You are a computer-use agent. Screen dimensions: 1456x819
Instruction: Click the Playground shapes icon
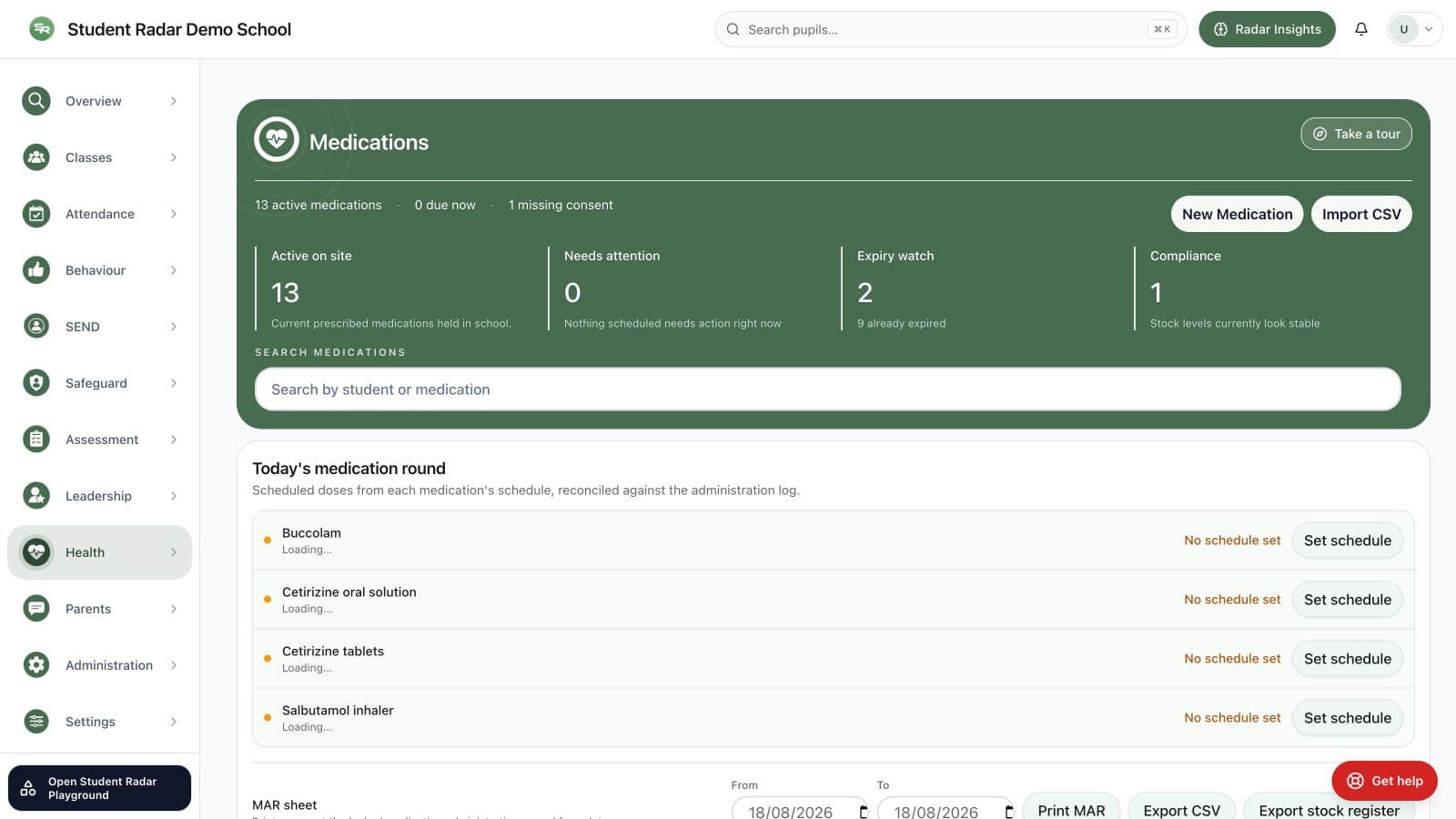coord(28,788)
